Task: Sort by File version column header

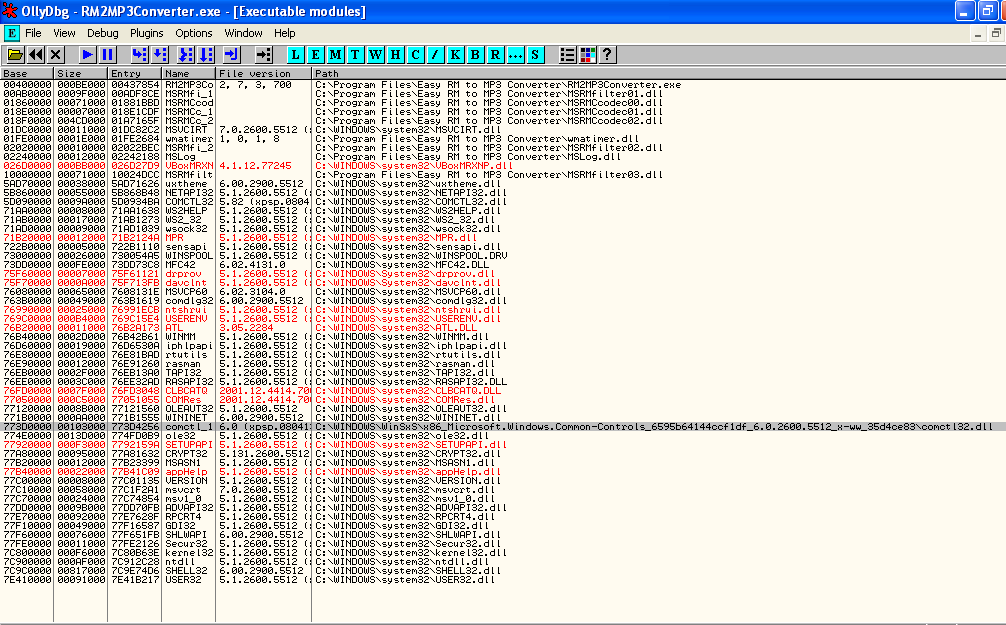Action: 263,73
